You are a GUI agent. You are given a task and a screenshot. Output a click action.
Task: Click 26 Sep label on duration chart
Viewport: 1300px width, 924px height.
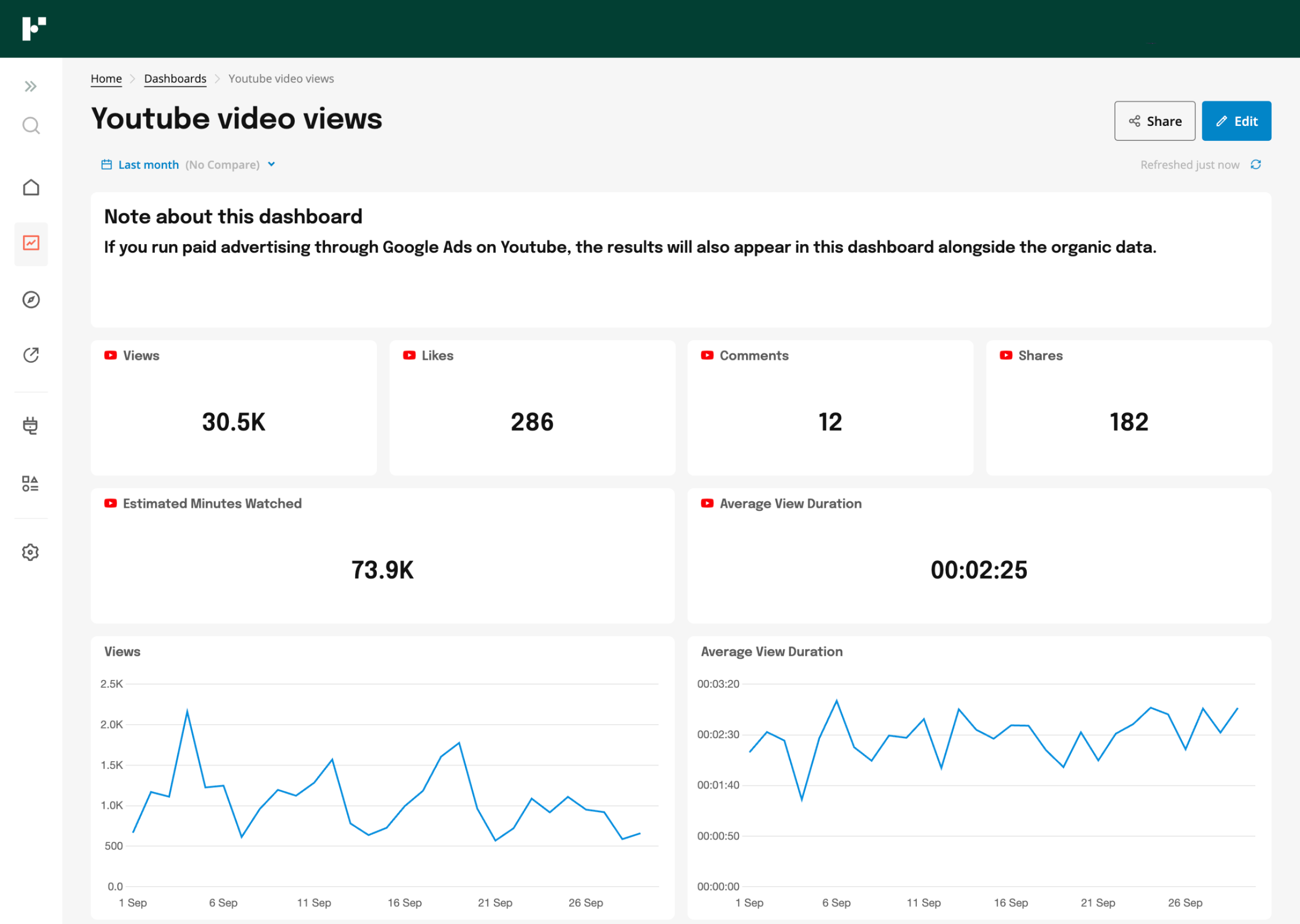pos(1185,902)
